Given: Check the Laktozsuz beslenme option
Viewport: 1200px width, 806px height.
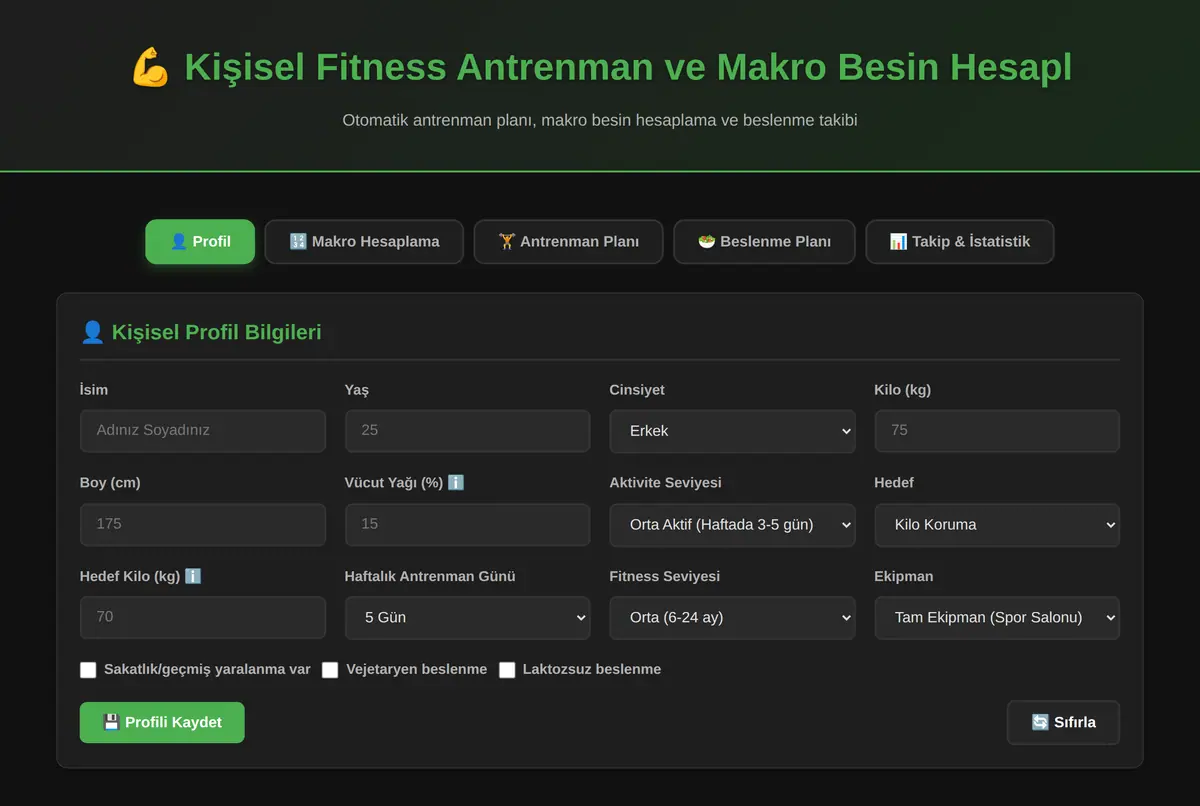Looking at the screenshot, I should coord(507,670).
